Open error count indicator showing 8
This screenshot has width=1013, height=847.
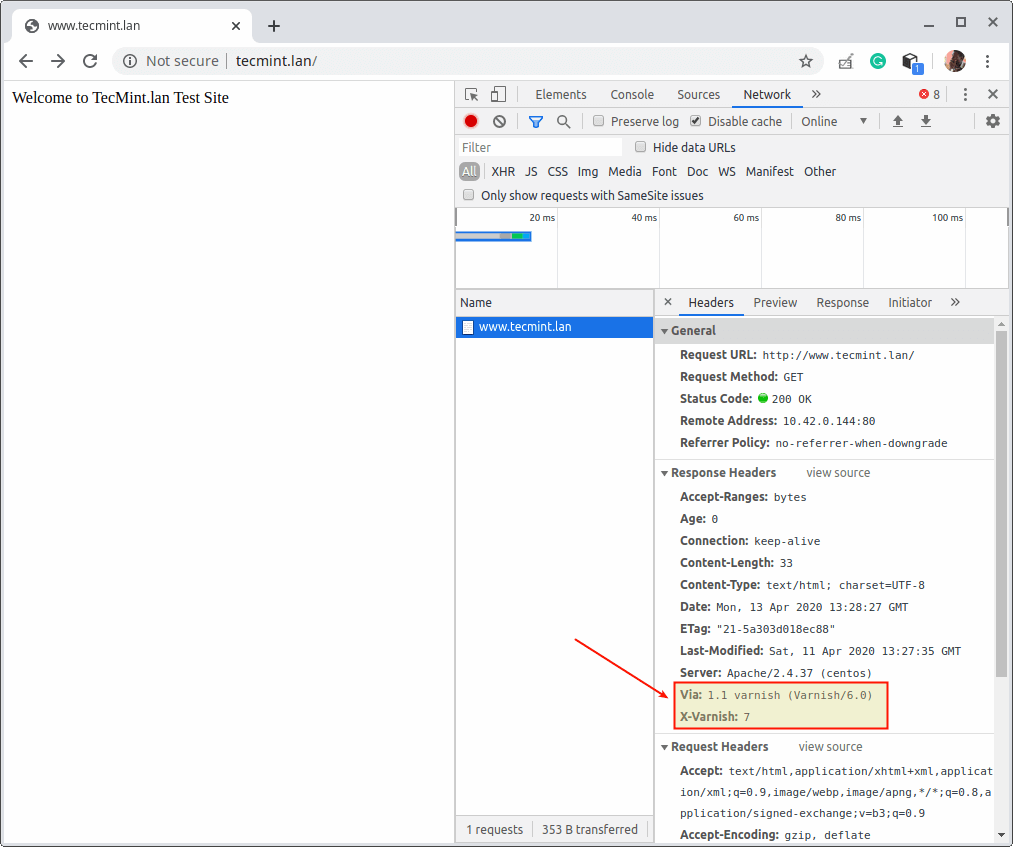[x=930, y=94]
